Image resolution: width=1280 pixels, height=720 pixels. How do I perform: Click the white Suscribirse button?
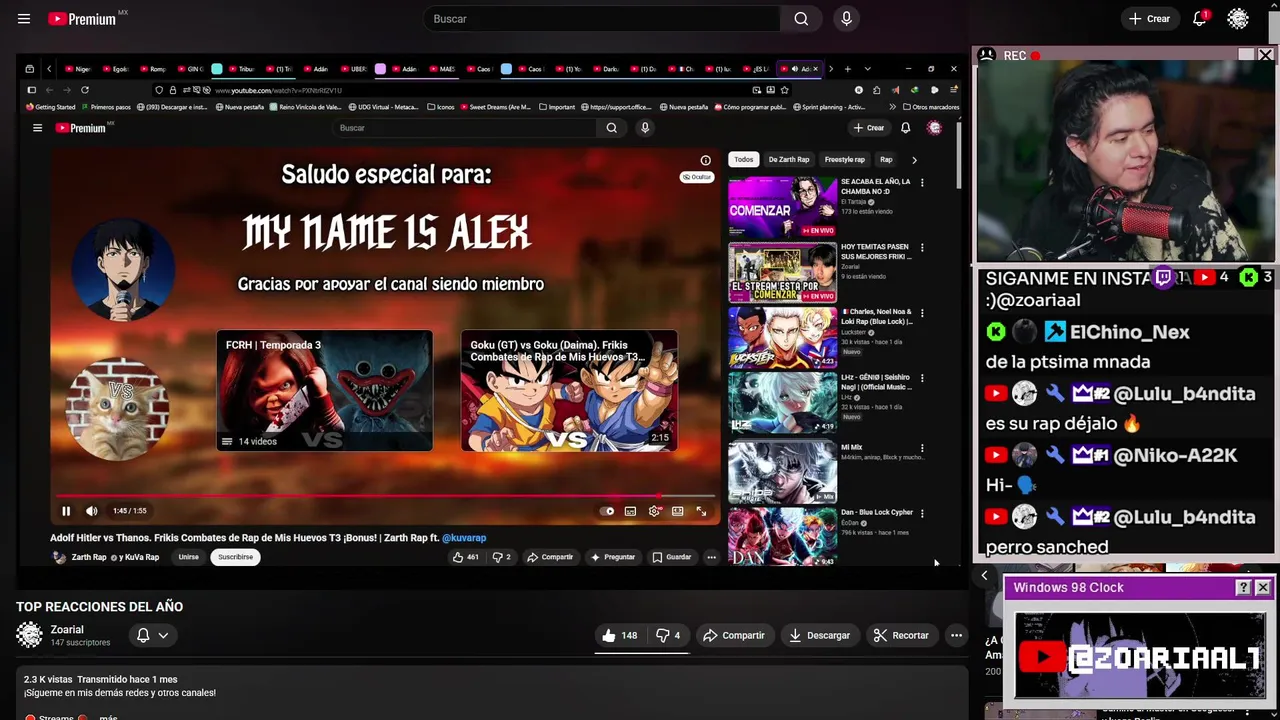click(236, 557)
